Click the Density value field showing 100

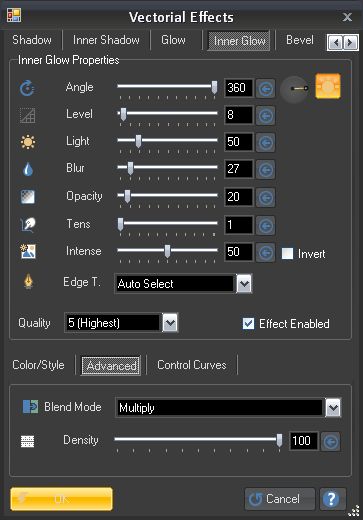click(304, 441)
